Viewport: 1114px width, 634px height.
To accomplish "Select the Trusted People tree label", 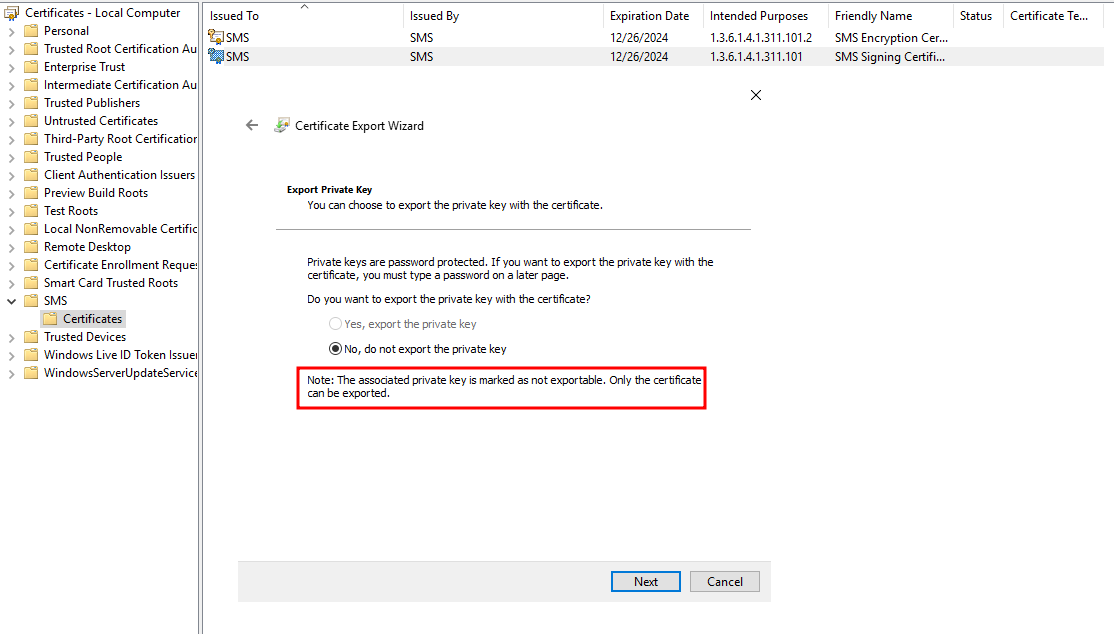I will (83, 157).
